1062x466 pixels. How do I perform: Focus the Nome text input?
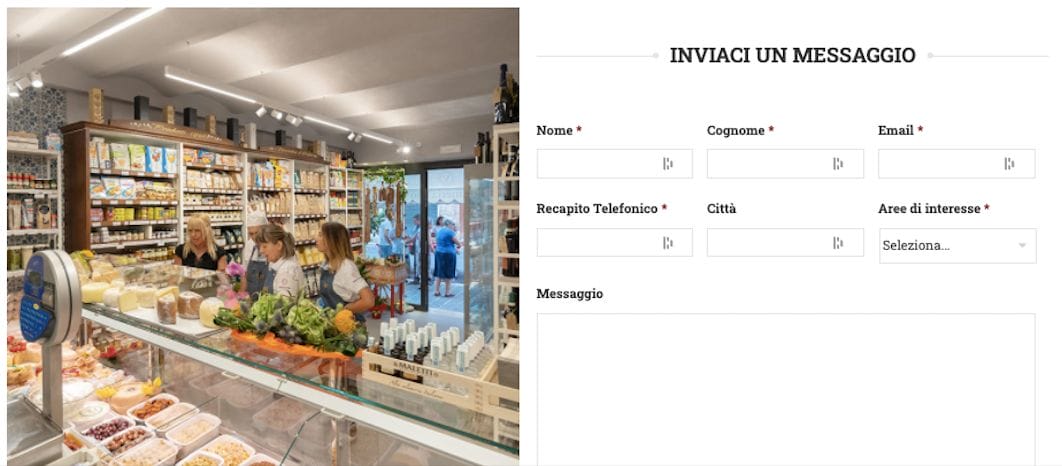(614, 164)
